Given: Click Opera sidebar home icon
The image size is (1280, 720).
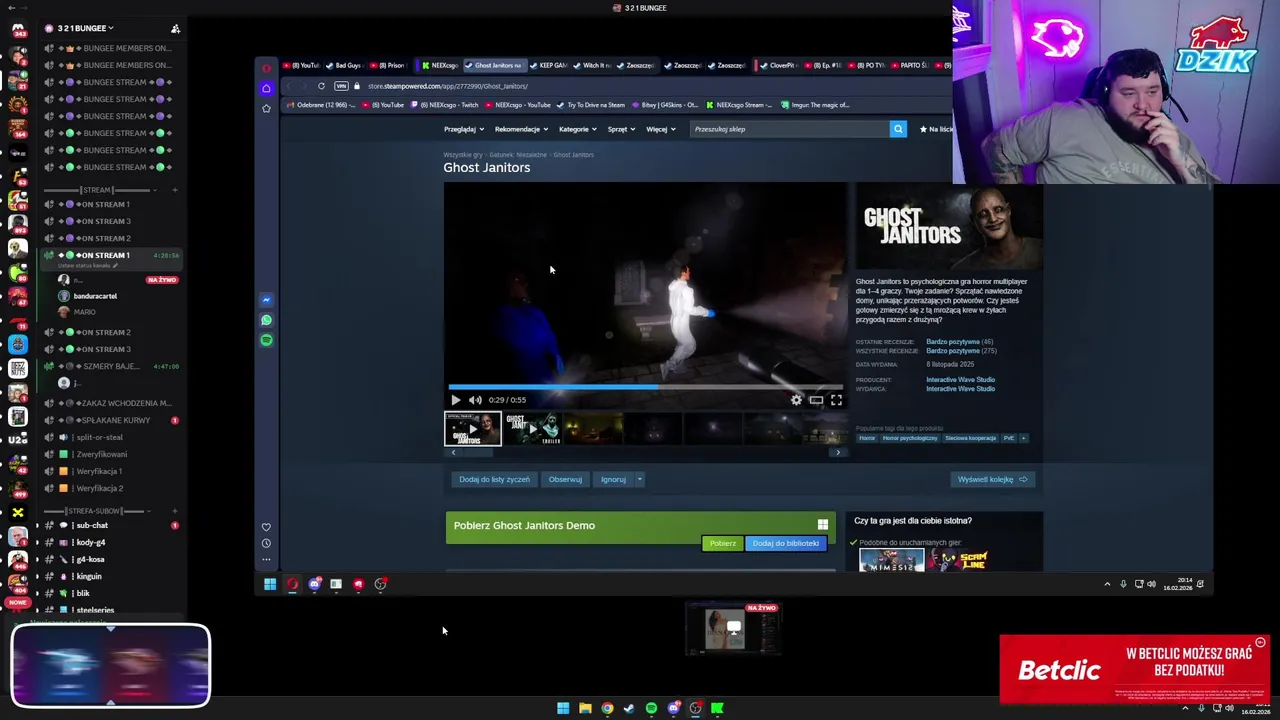Looking at the screenshot, I should (x=266, y=88).
